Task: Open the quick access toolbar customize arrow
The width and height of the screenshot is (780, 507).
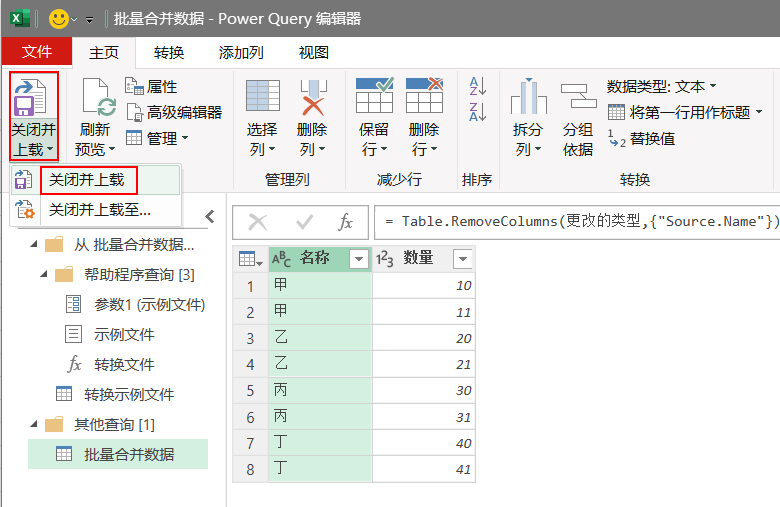Action: [x=90, y=20]
